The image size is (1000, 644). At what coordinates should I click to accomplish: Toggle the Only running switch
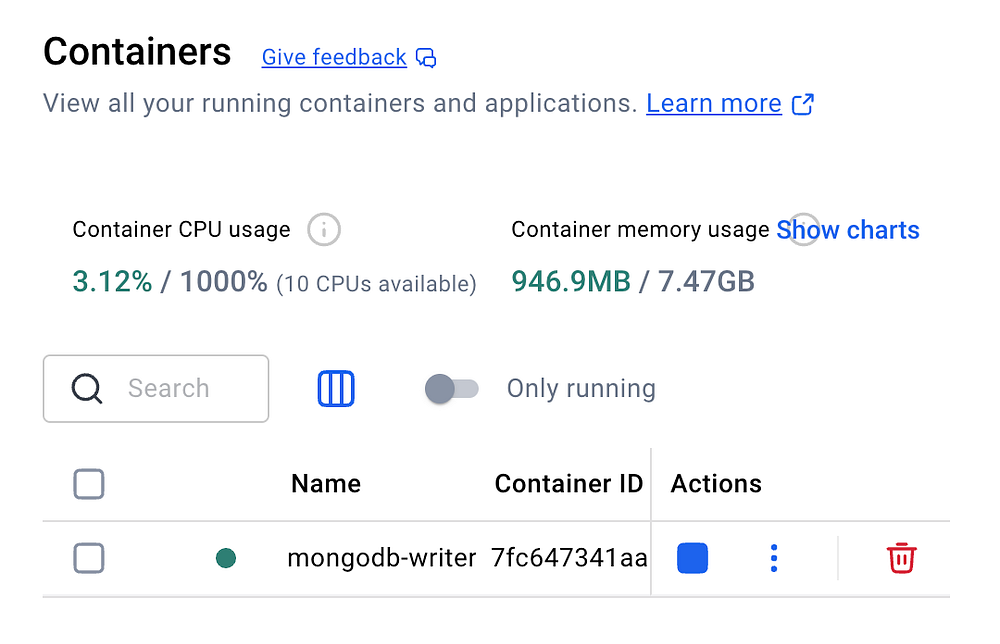[452, 389]
